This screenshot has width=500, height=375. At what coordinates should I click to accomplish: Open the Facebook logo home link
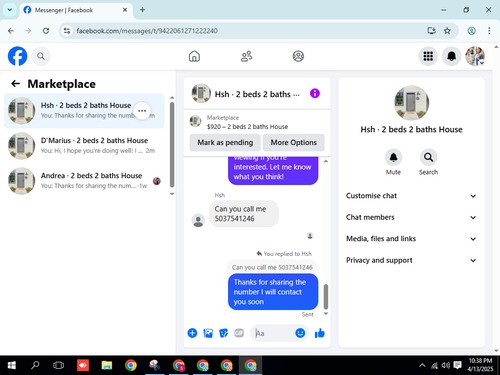coord(17,56)
